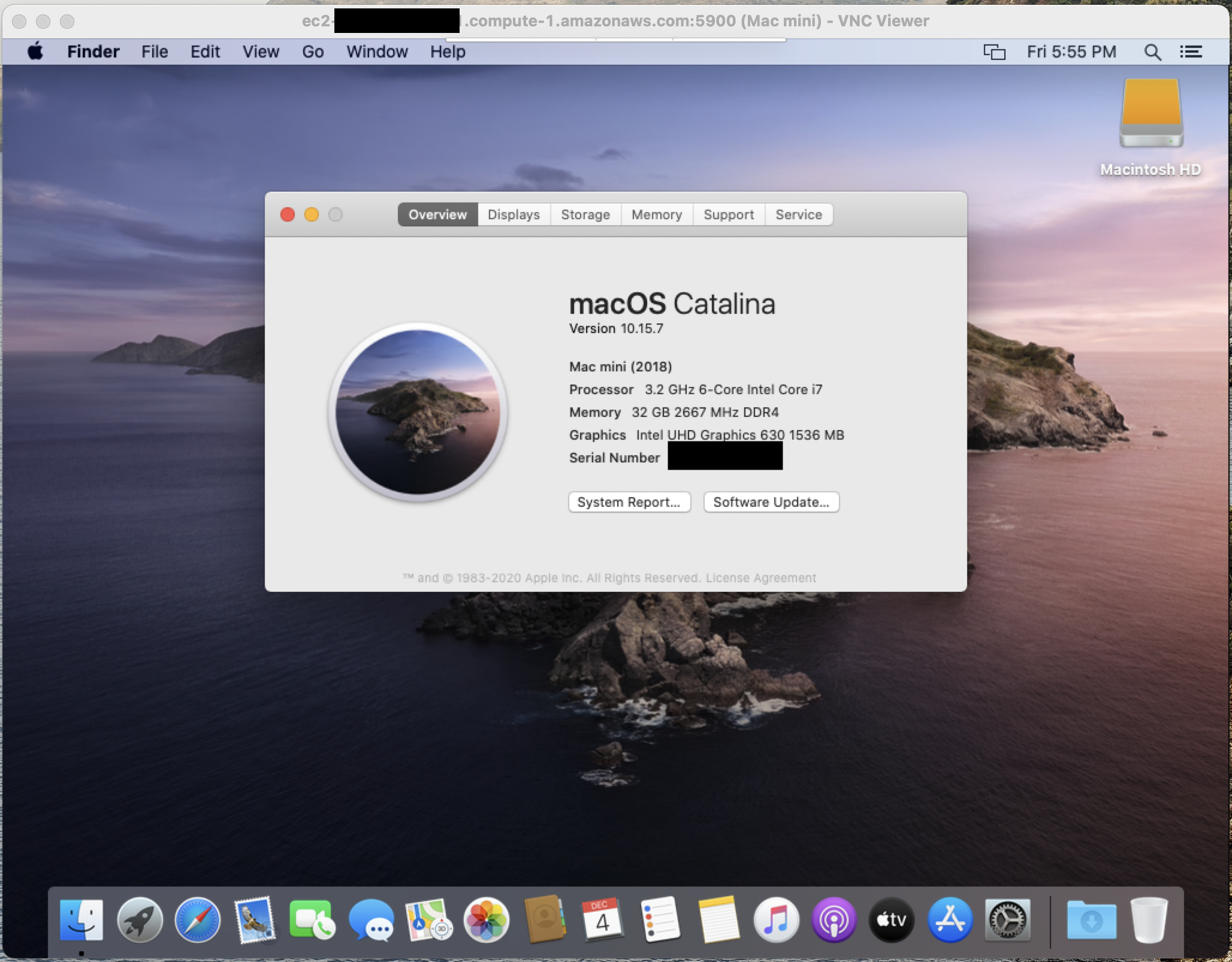
Task: Click the macOS Catalina round artwork
Action: [418, 412]
